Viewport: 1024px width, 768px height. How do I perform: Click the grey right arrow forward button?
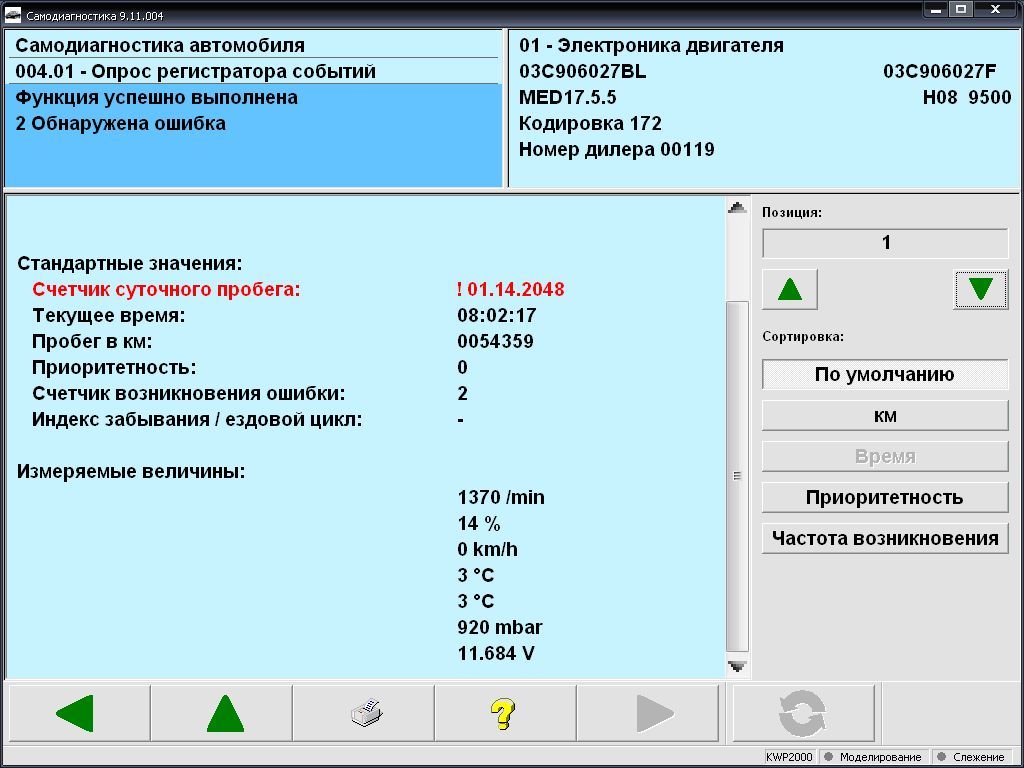pos(648,713)
